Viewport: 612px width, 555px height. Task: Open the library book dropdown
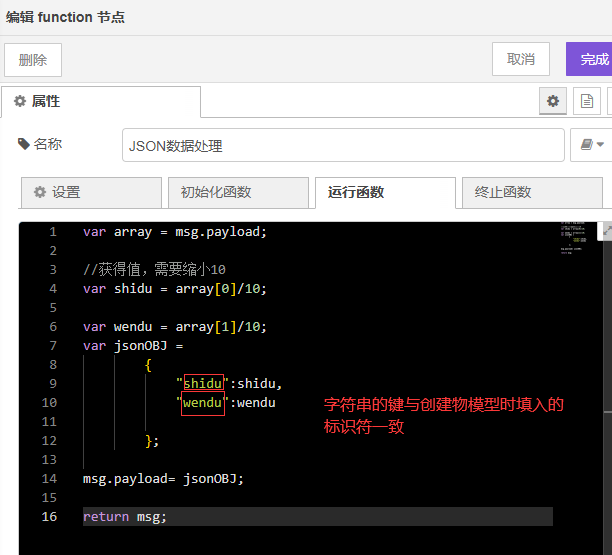pos(591,145)
